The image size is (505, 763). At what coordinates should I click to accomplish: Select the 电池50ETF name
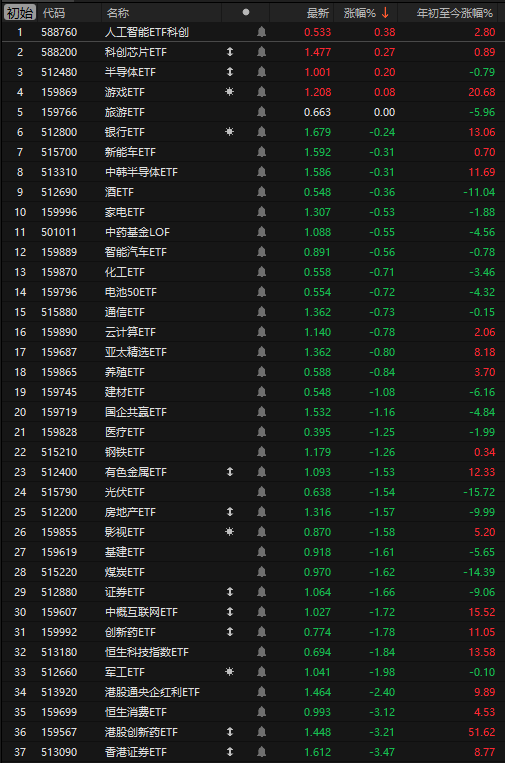[x=130, y=292]
